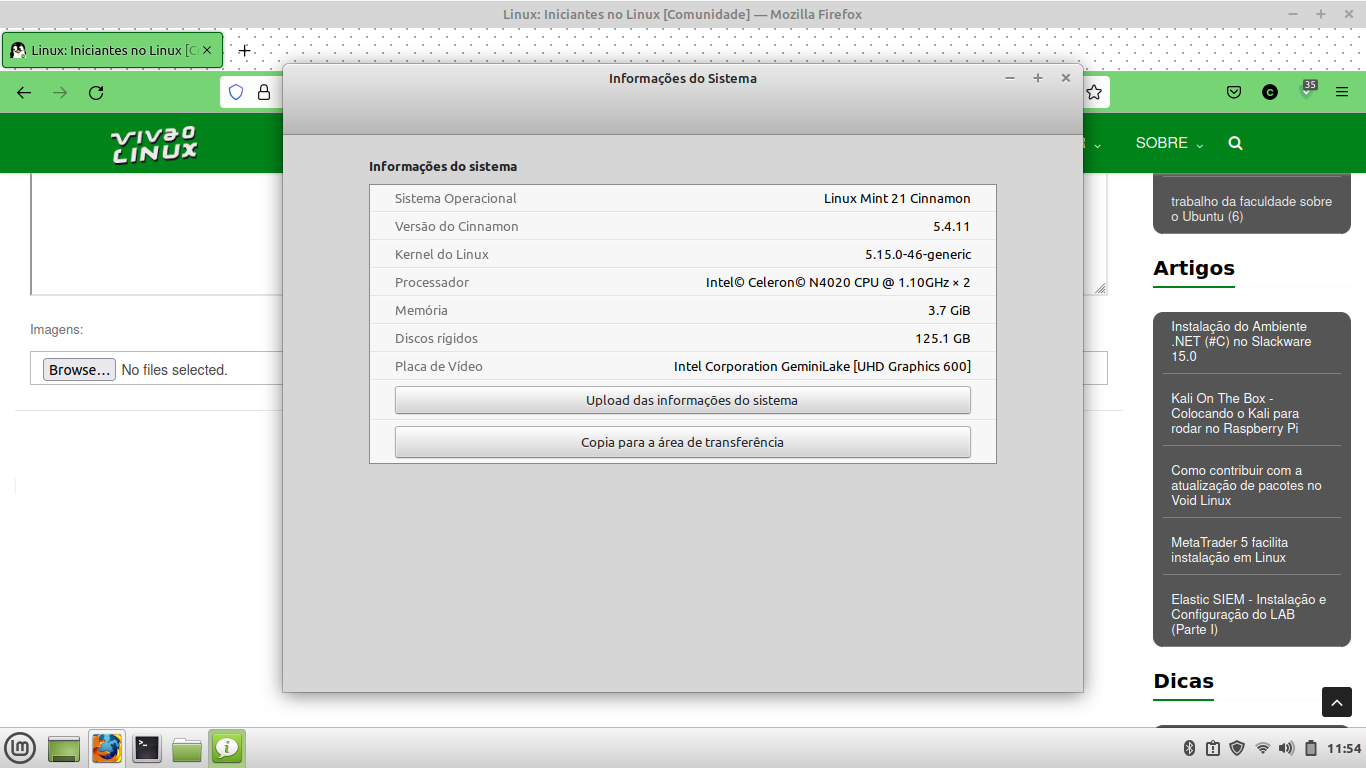The height and width of the screenshot is (768, 1366).
Task: Click the show desktop panel icon
Action: click(64, 748)
